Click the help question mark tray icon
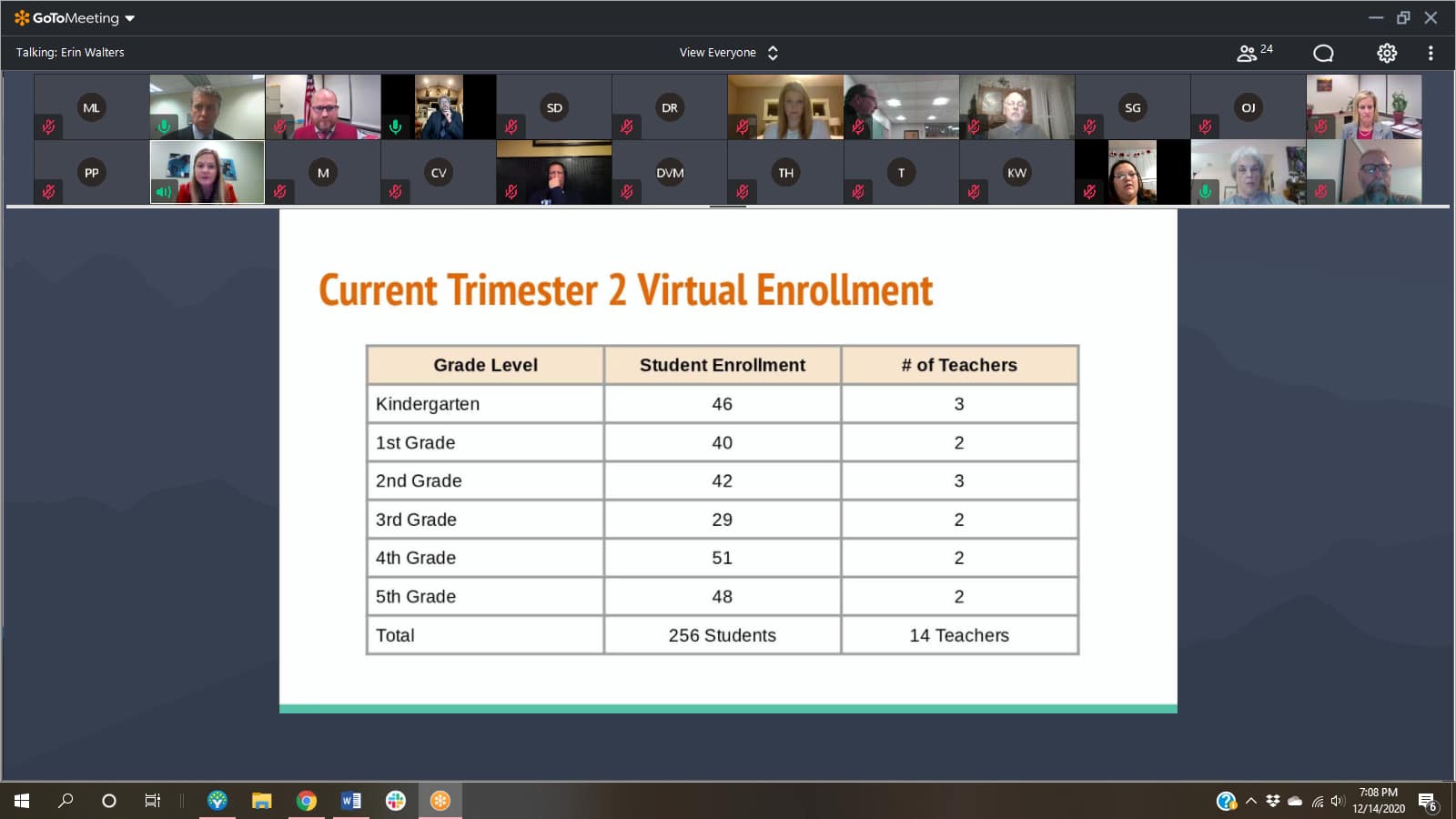The width and height of the screenshot is (1456, 819). click(1226, 801)
